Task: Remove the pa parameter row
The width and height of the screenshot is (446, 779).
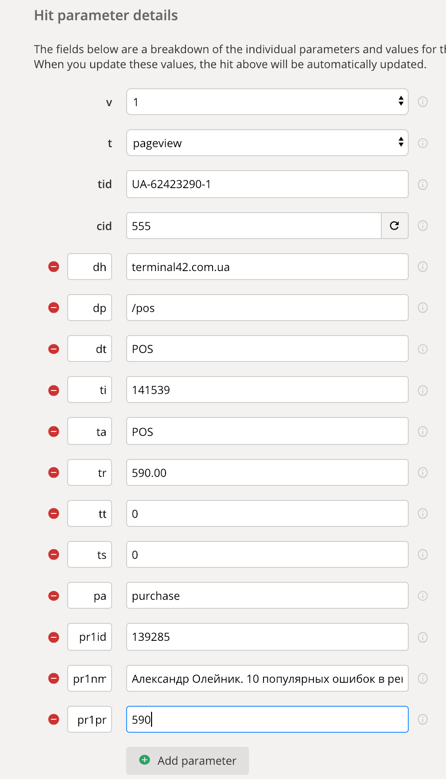Action: (54, 596)
